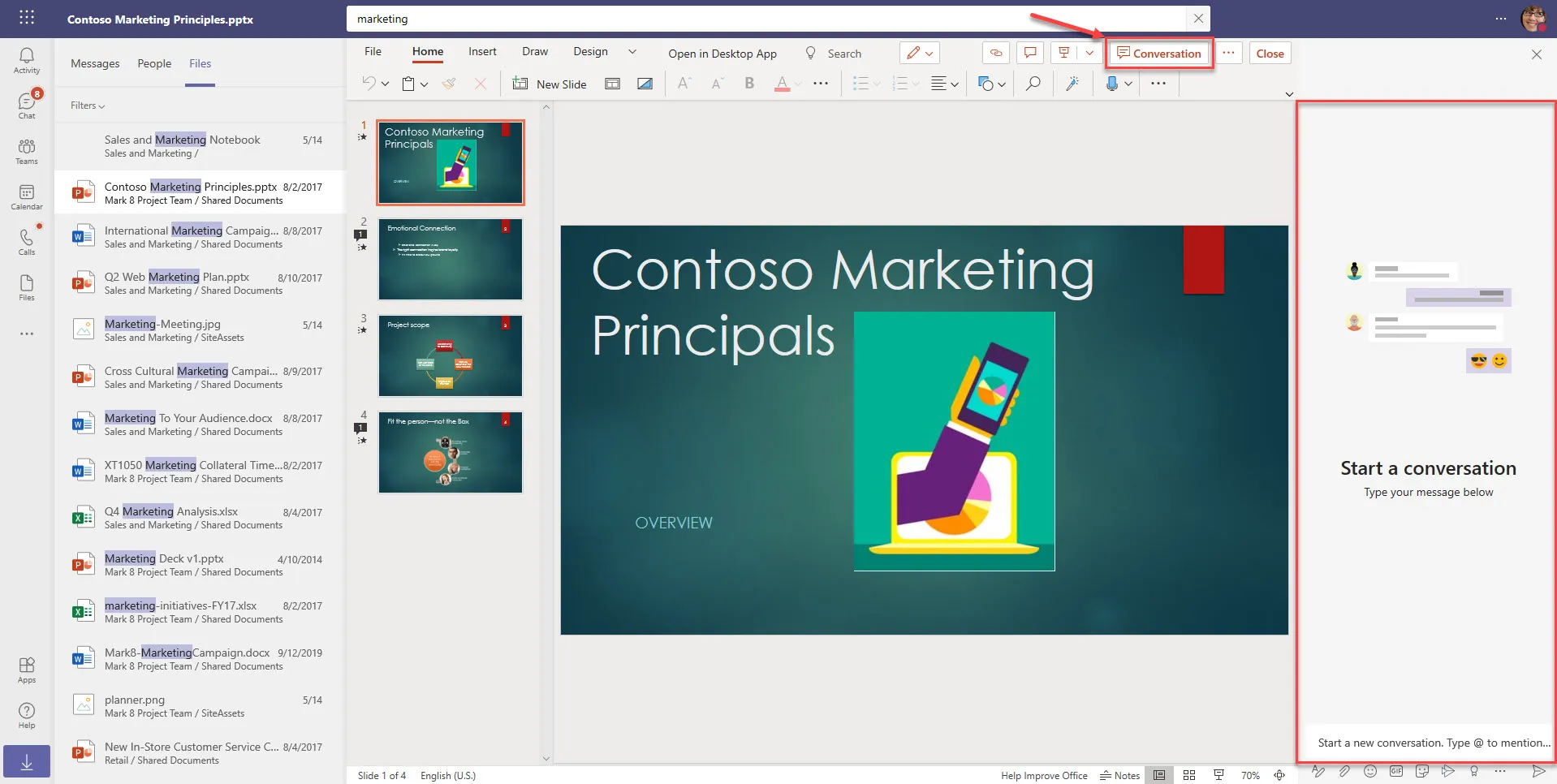1557x784 pixels.
Task: Open the app launcher waffle icon
Action: [27, 18]
